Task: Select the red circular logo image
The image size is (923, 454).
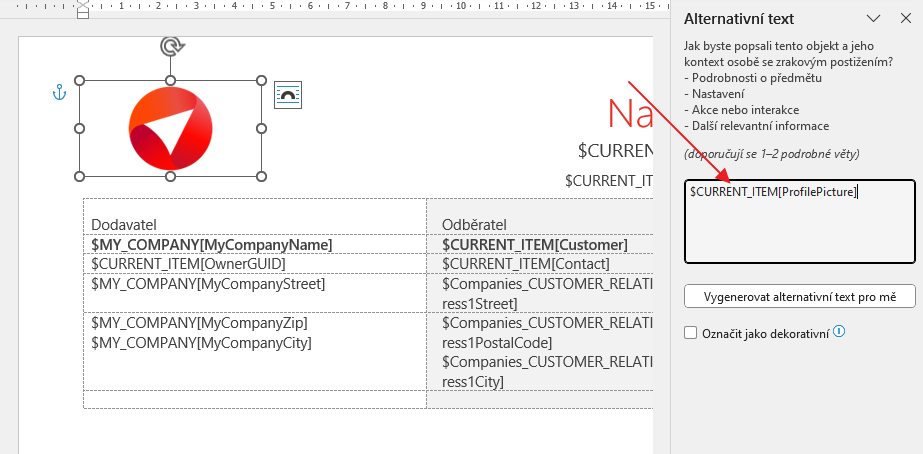Action: coord(171,128)
